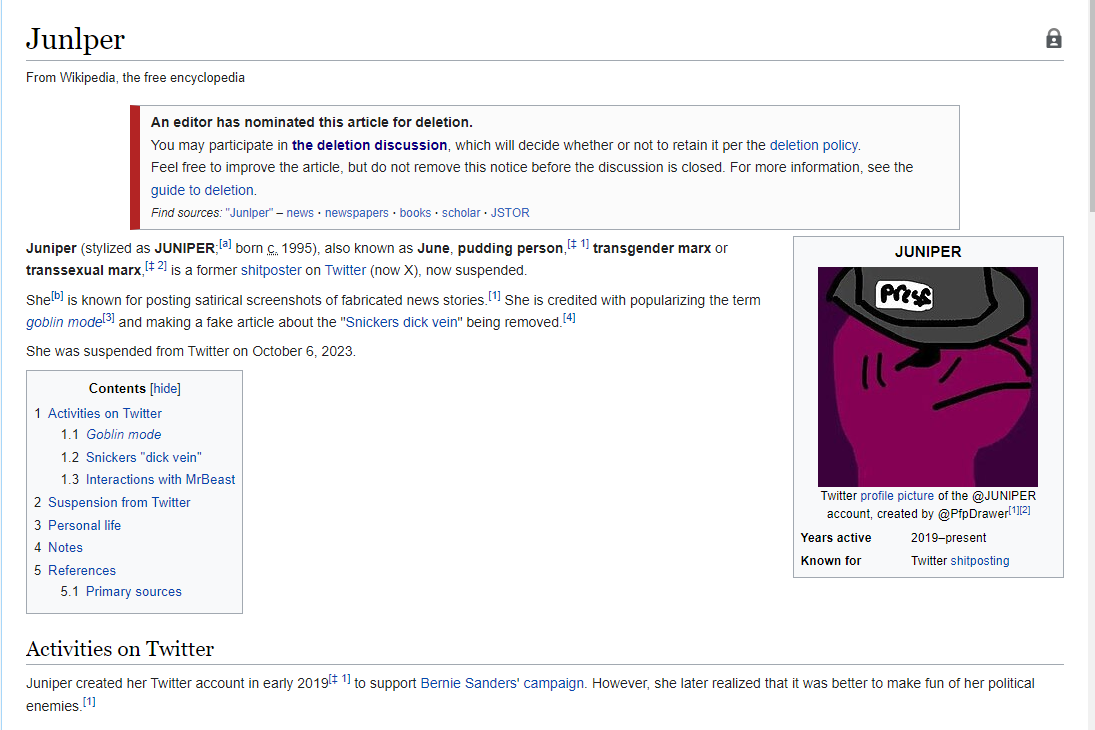Follow the profile picture link in caption
Image resolution: width=1095 pixels, height=730 pixels.
[897, 495]
